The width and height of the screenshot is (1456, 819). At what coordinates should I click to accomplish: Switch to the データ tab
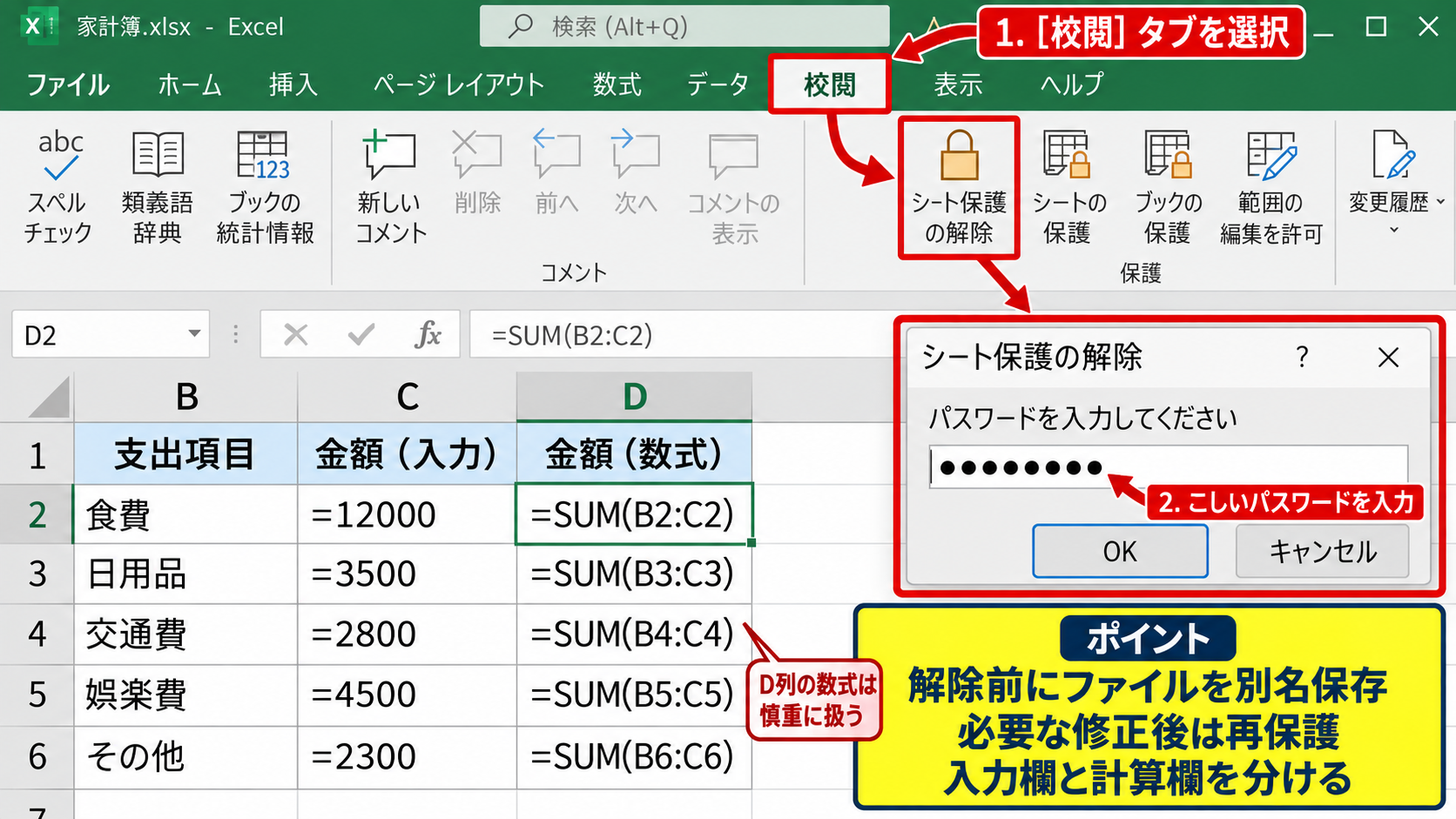718,84
